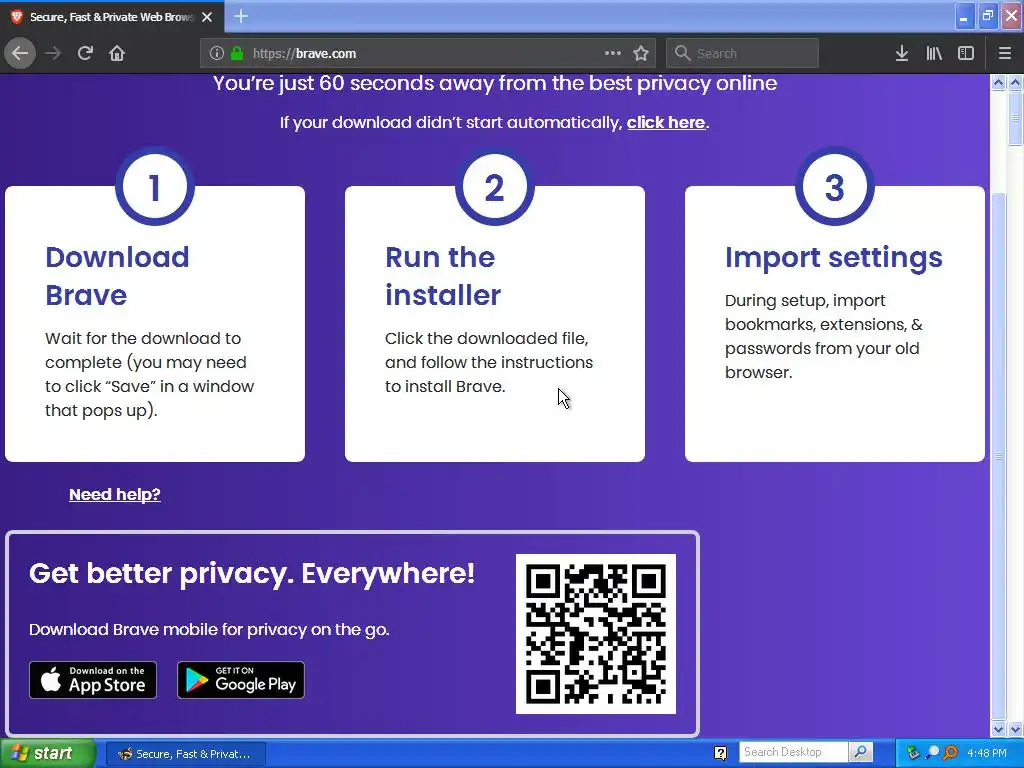The image size is (1024, 768).
Task: Click the Get it on Google Play badge
Action: tap(241, 680)
